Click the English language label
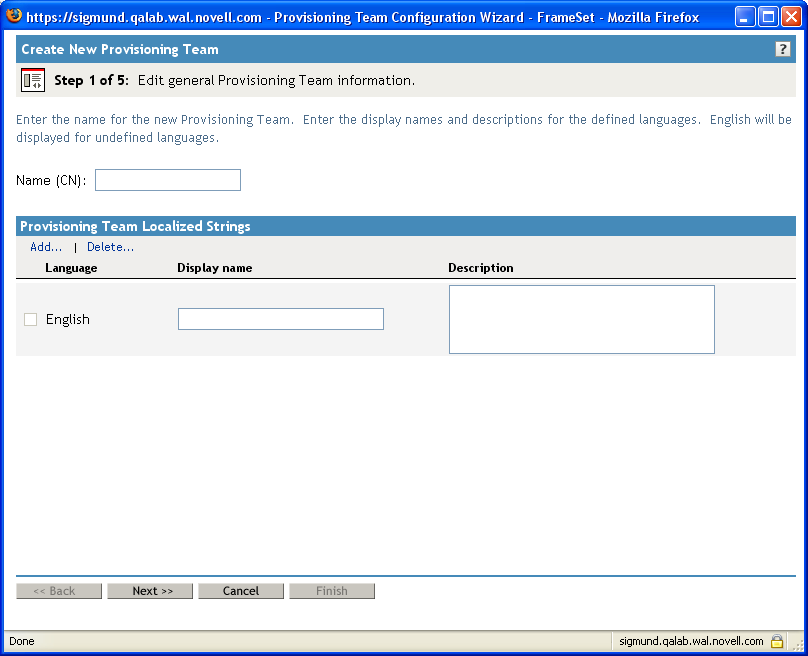 click(x=68, y=319)
